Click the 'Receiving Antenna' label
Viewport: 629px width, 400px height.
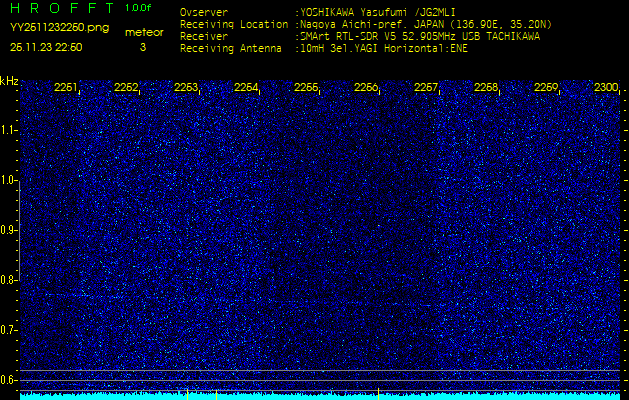click(x=231, y=49)
